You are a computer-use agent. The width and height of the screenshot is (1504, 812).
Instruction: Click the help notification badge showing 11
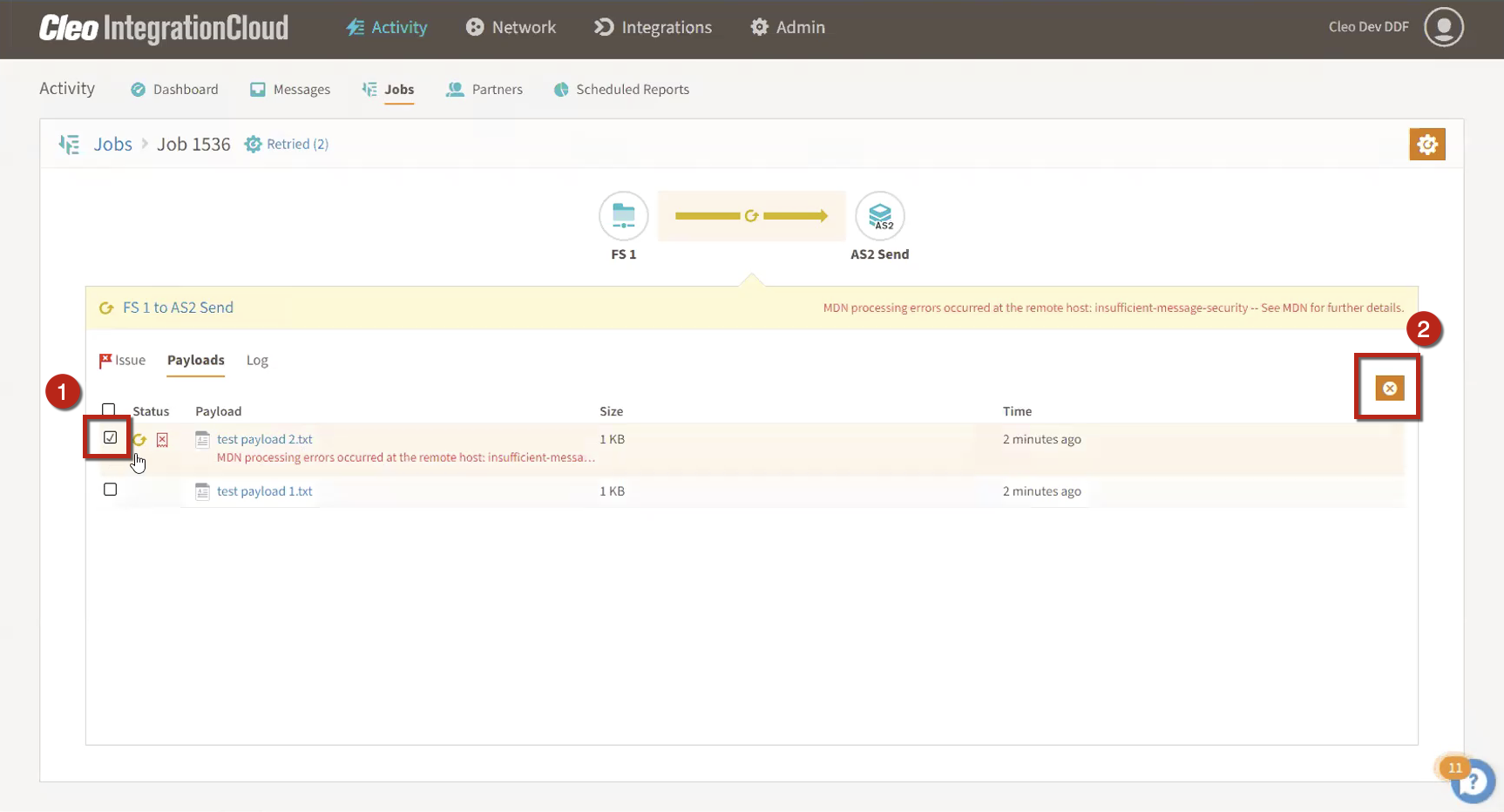point(1454,768)
